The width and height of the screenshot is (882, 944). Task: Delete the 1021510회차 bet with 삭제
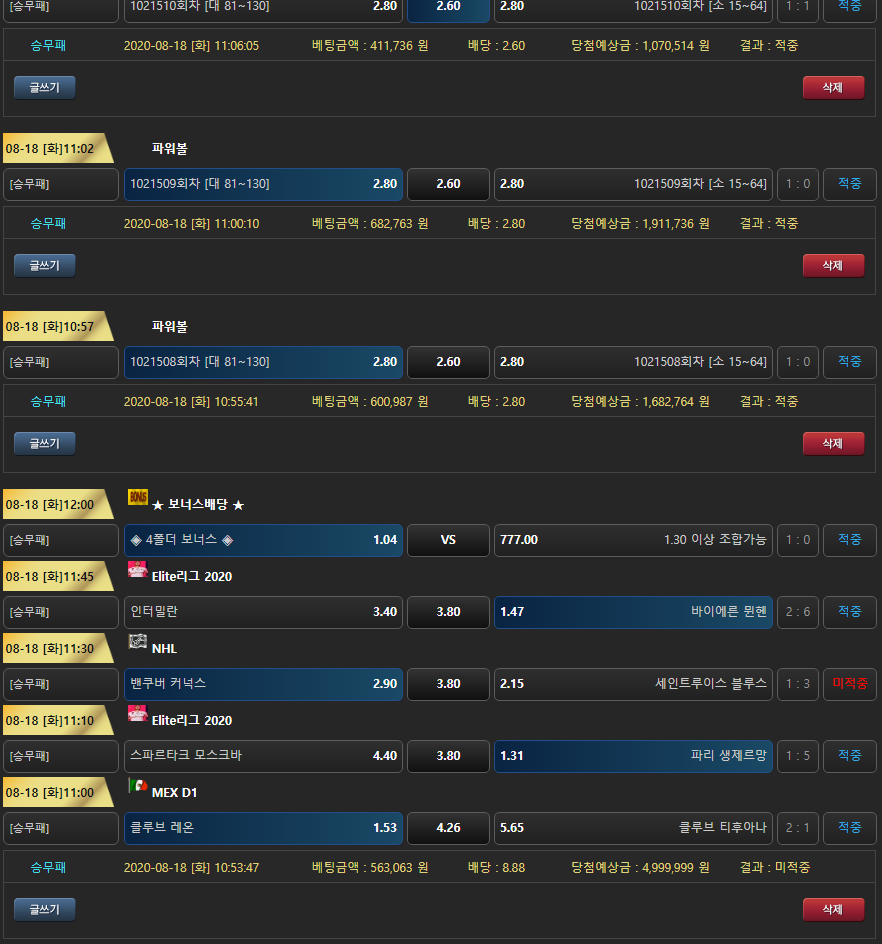pyautogui.click(x=833, y=88)
